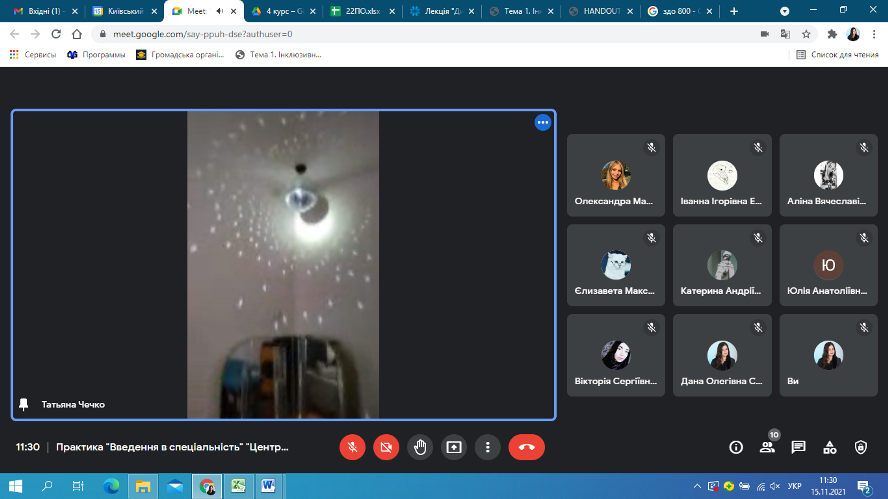Image resolution: width=888 pixels, height=499 pixels.
Task: Open the Windows notification center
Action: click(864, 487)
